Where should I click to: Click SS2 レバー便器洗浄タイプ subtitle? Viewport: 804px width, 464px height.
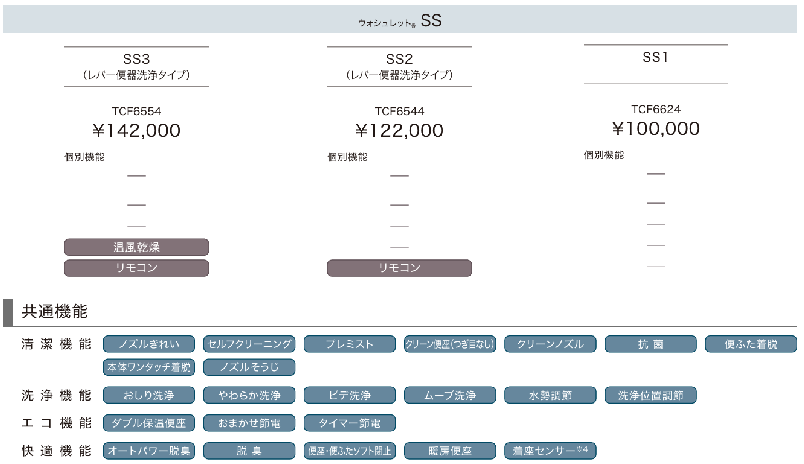pyautogui.click(x=399, y=75)
